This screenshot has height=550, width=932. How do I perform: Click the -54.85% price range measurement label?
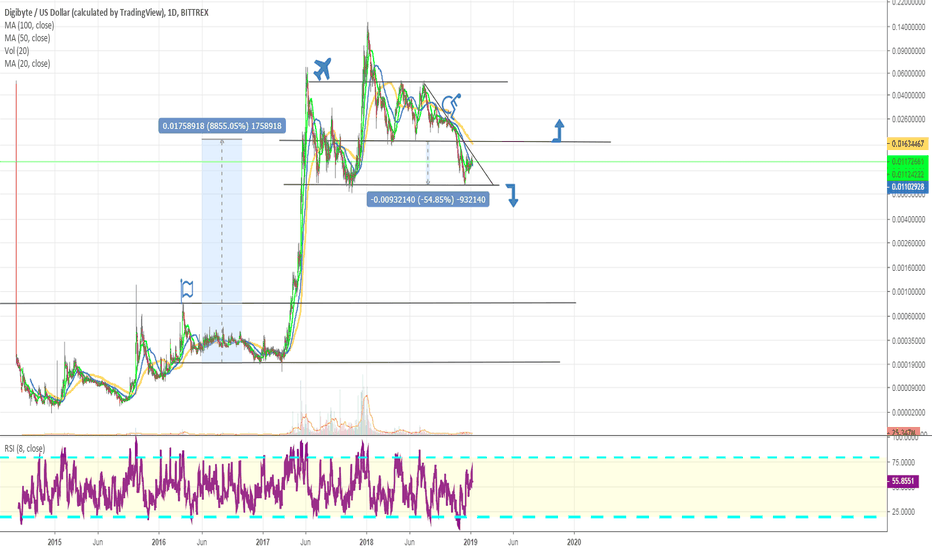pyautogui.click(x=428, y=200)
